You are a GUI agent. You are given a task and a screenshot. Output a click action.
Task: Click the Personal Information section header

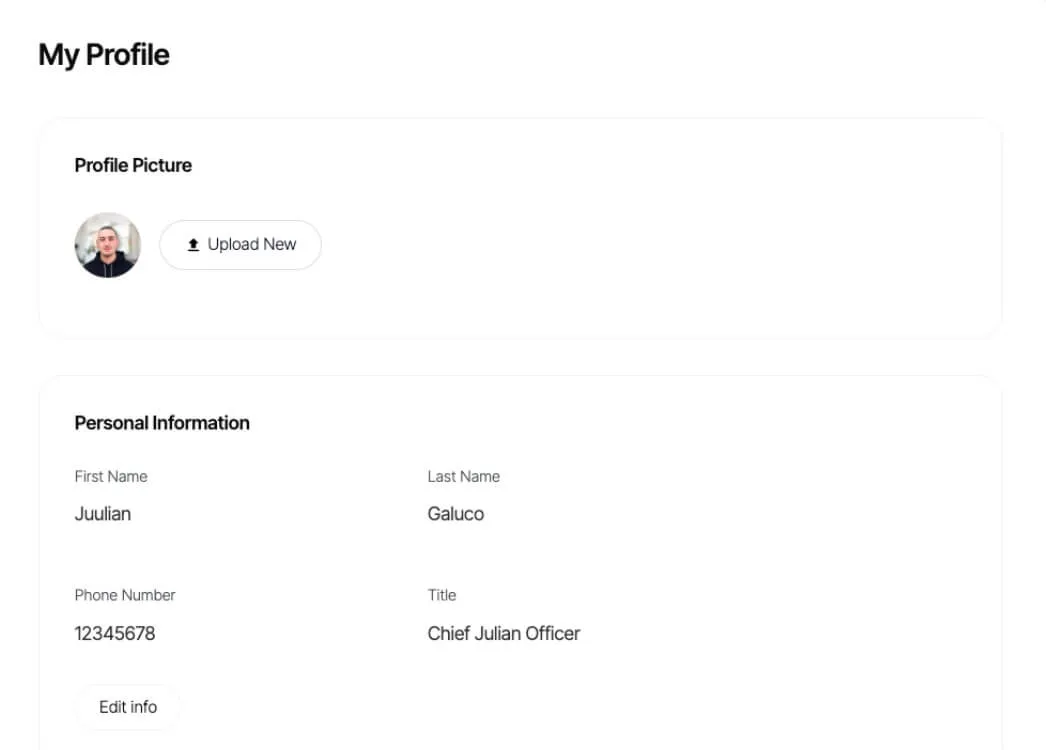tap(161, 423)
